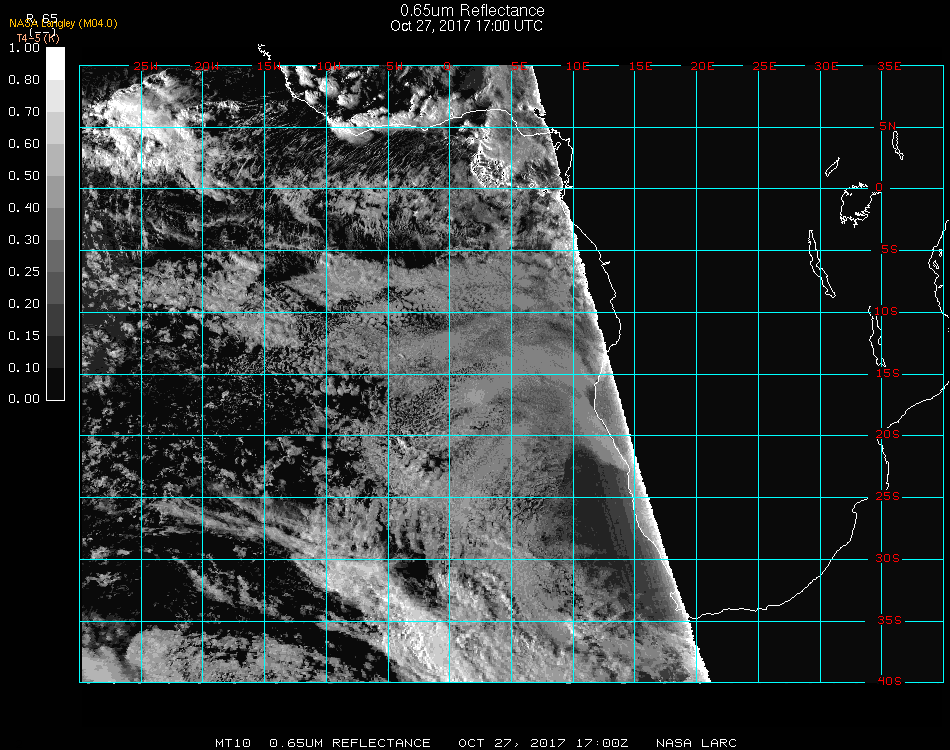Click the 0 equator latitude label
Screen dimensions: 950x750
879,187
